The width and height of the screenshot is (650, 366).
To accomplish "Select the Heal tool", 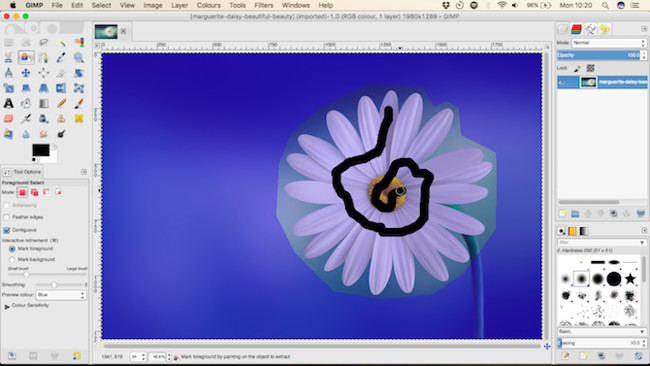I will point(79,119).
